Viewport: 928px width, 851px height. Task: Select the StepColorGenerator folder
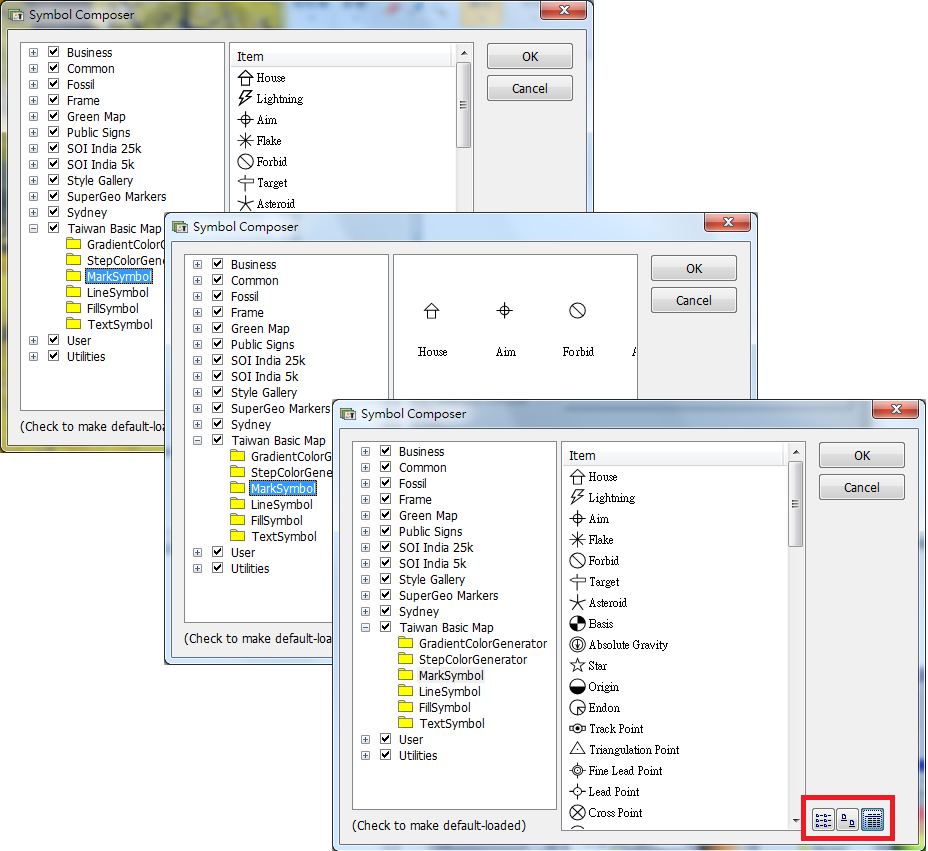pos(472,660)
